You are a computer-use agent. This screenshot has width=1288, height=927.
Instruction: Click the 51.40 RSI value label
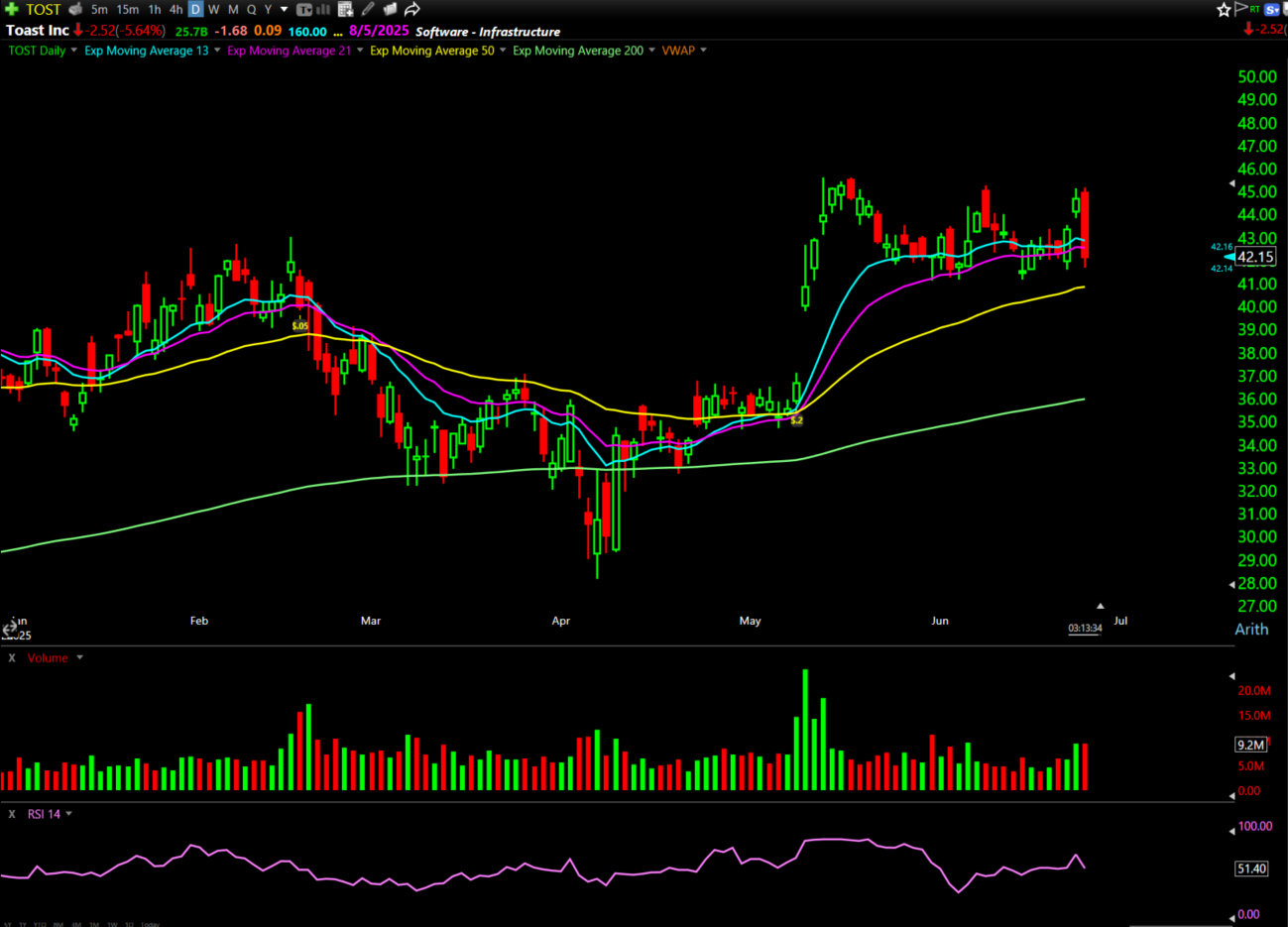[1251, 869]
